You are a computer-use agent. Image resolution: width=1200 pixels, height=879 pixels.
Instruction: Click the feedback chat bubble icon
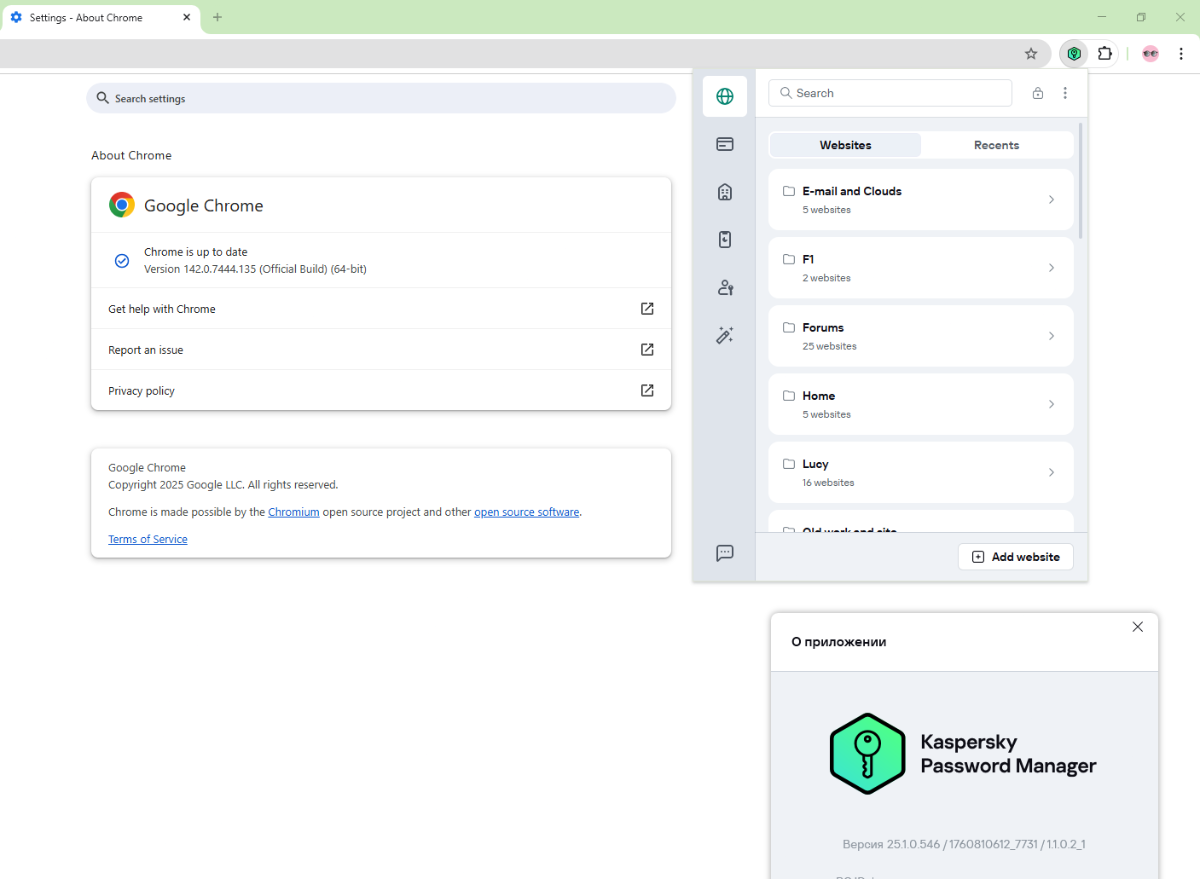pyautogui.click(x=725, y=553)
